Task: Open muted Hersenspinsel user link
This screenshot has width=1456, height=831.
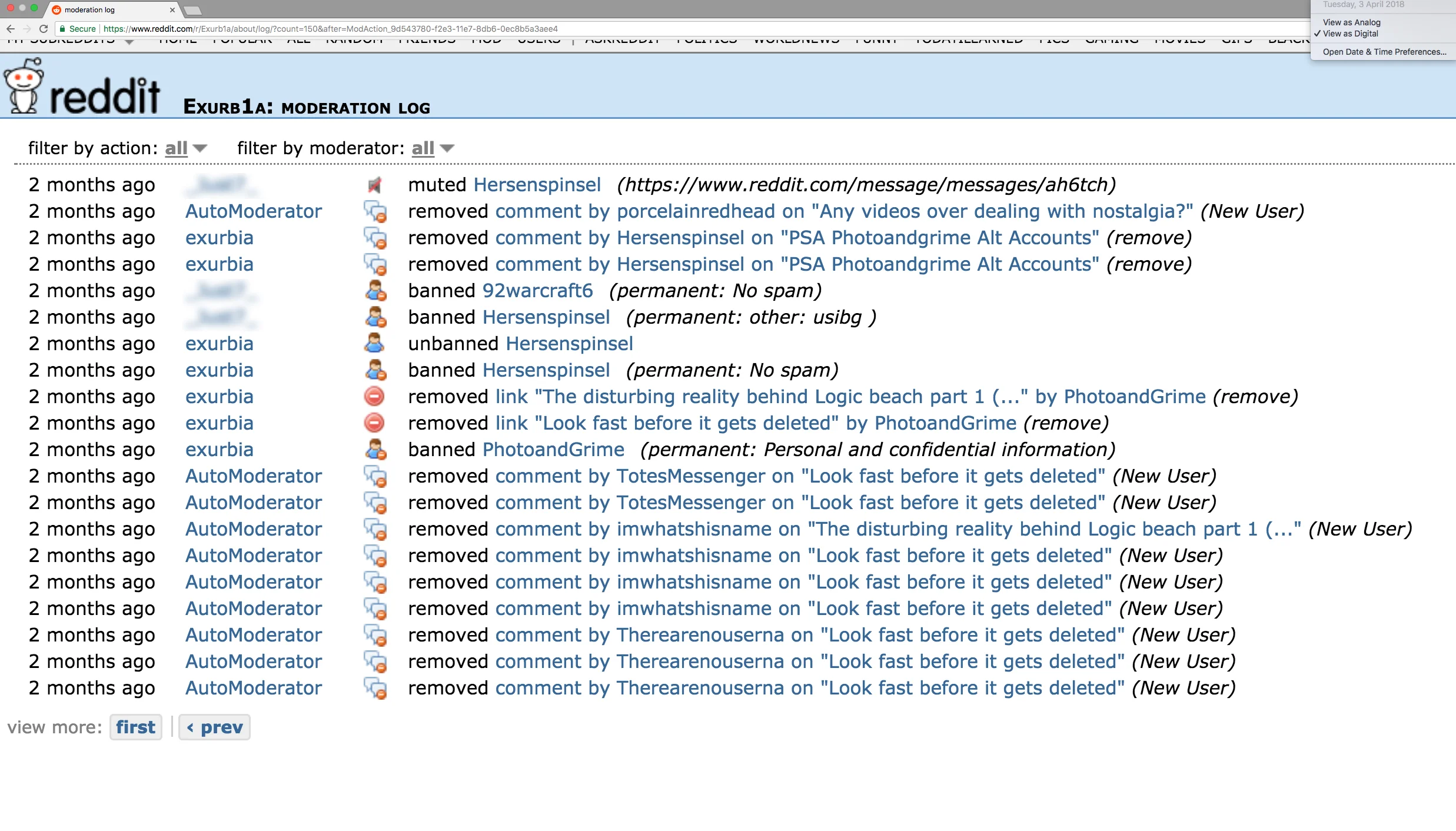Action: click(x=537, y=185)
